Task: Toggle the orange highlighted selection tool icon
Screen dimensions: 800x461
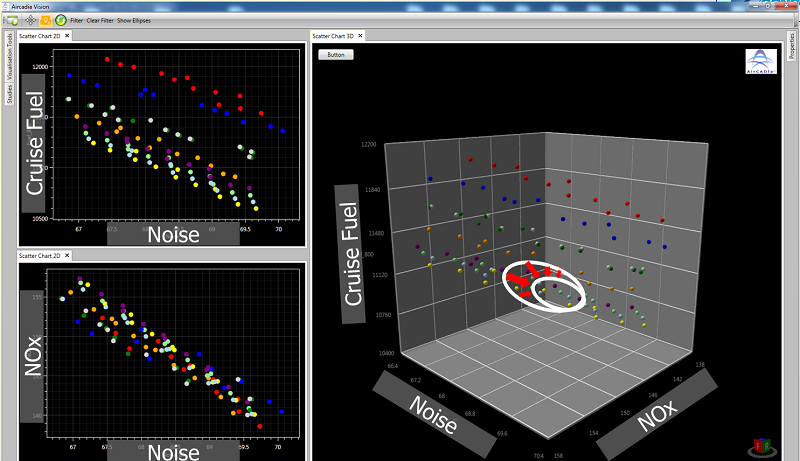Action: 46,20
